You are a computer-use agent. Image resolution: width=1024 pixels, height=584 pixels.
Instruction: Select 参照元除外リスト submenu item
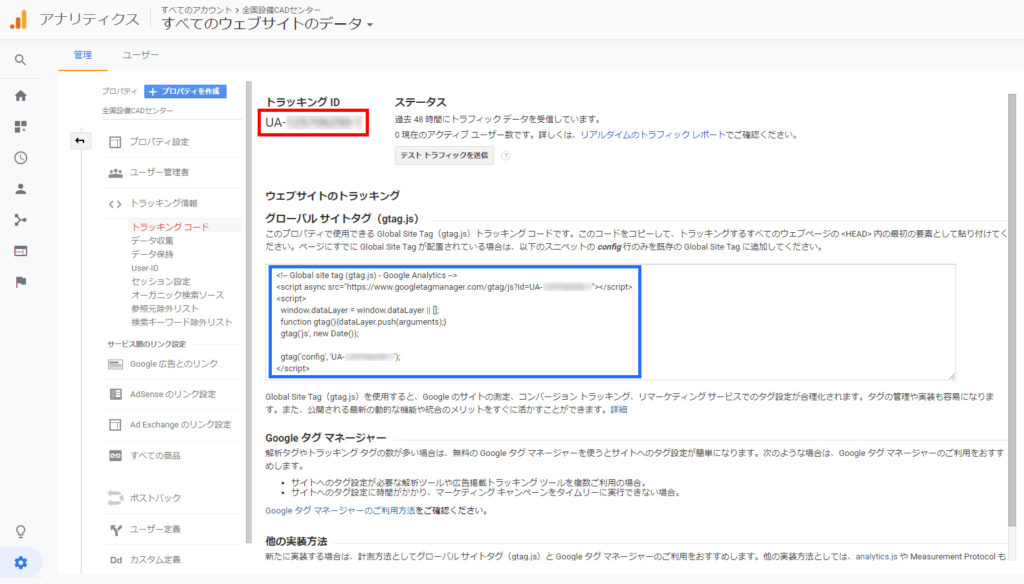click(x=165, y=308)
